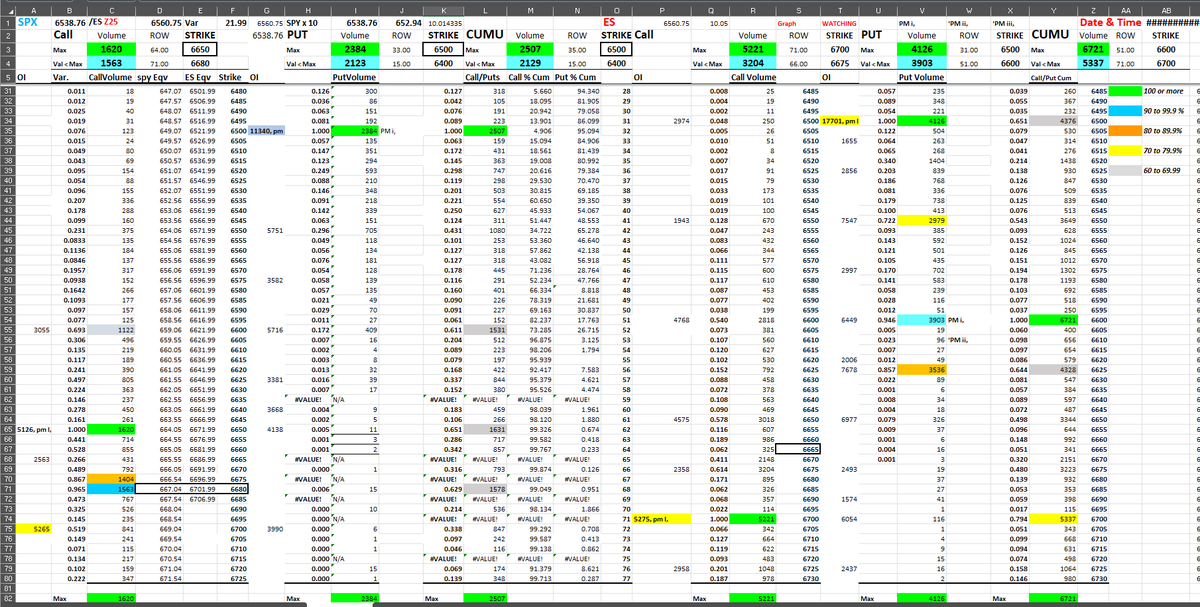This screenshot has width=1200, height=607.
Task: Click the row 82 header
Action: tap(6, 598)
